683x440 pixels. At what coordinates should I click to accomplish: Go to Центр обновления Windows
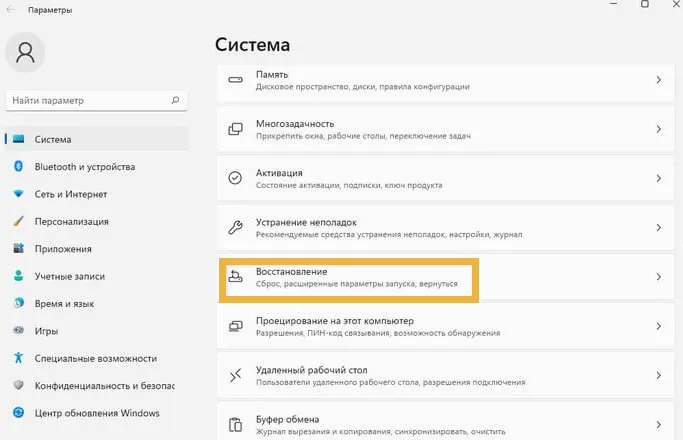[97, 413]
